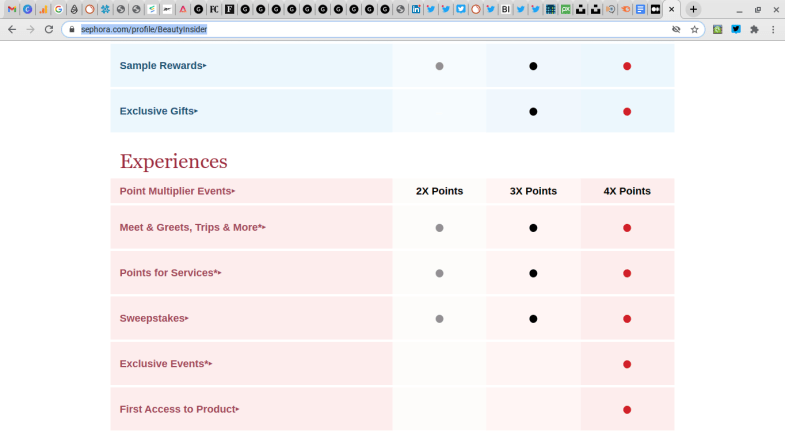The image size is (785, 442).
Task: Open the BI tab
Action: [x=506, y=9]
